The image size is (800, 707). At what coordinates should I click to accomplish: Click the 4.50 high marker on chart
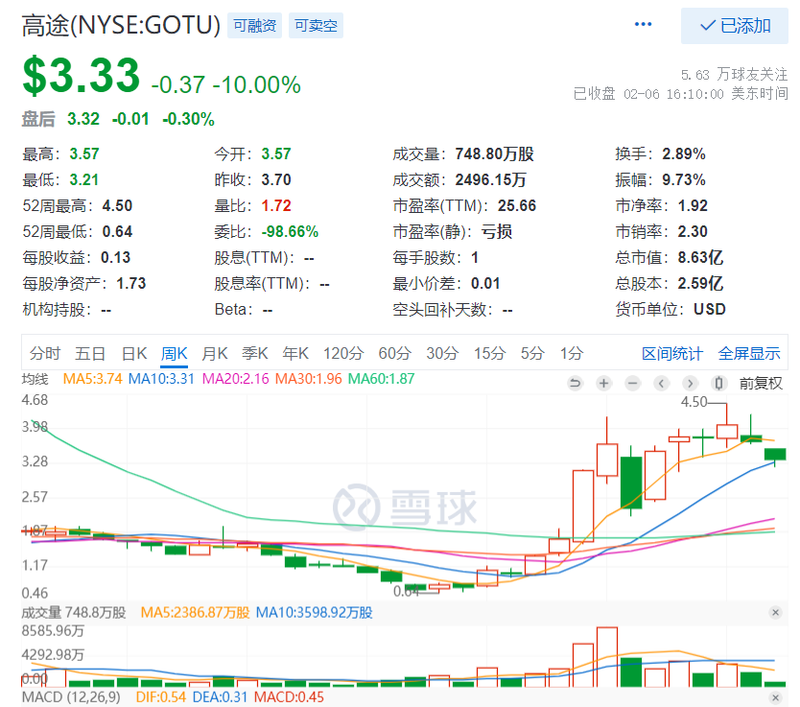[694, 402]
